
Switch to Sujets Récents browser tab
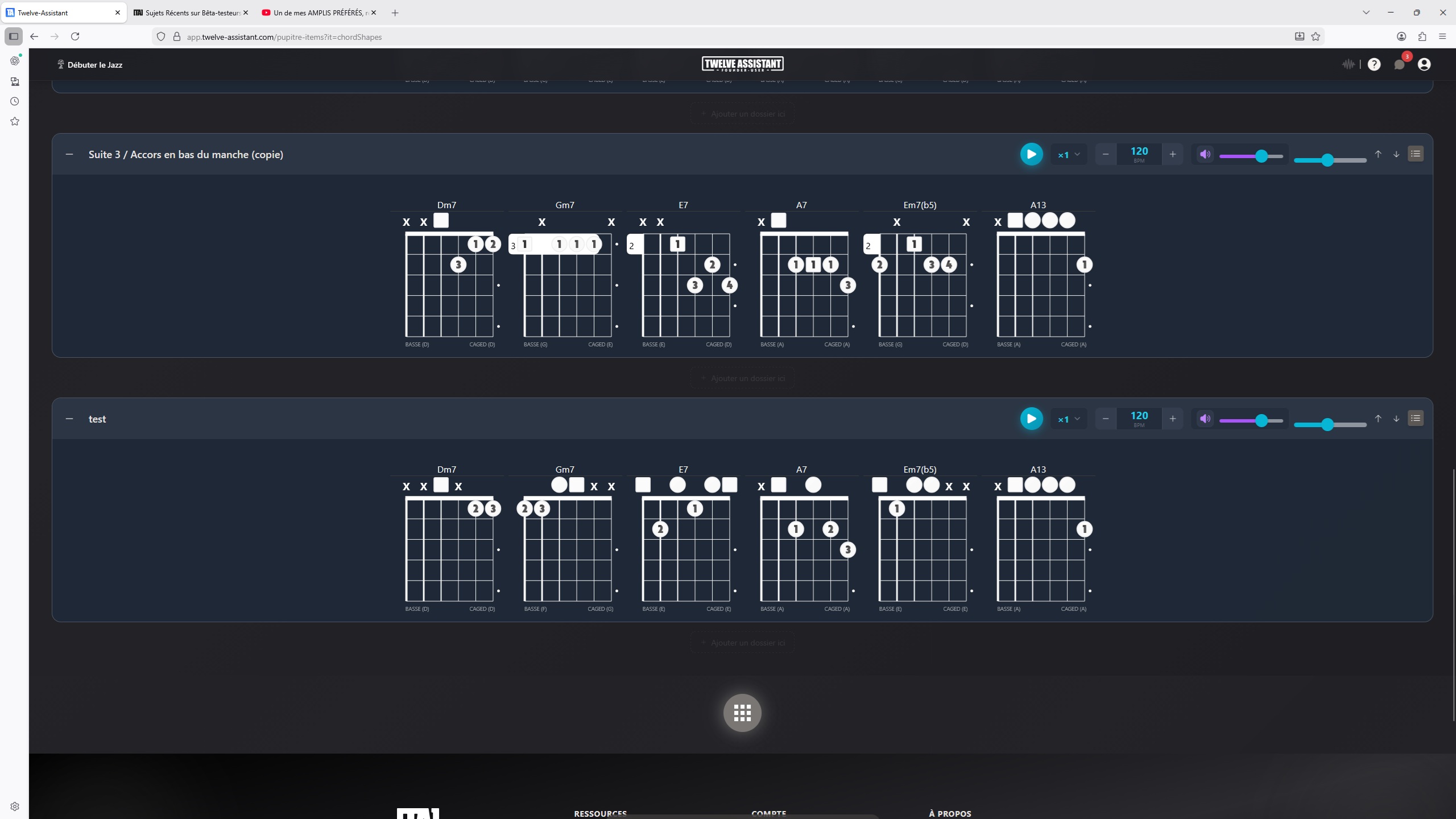pyautogui.click(x=191, y=13)
